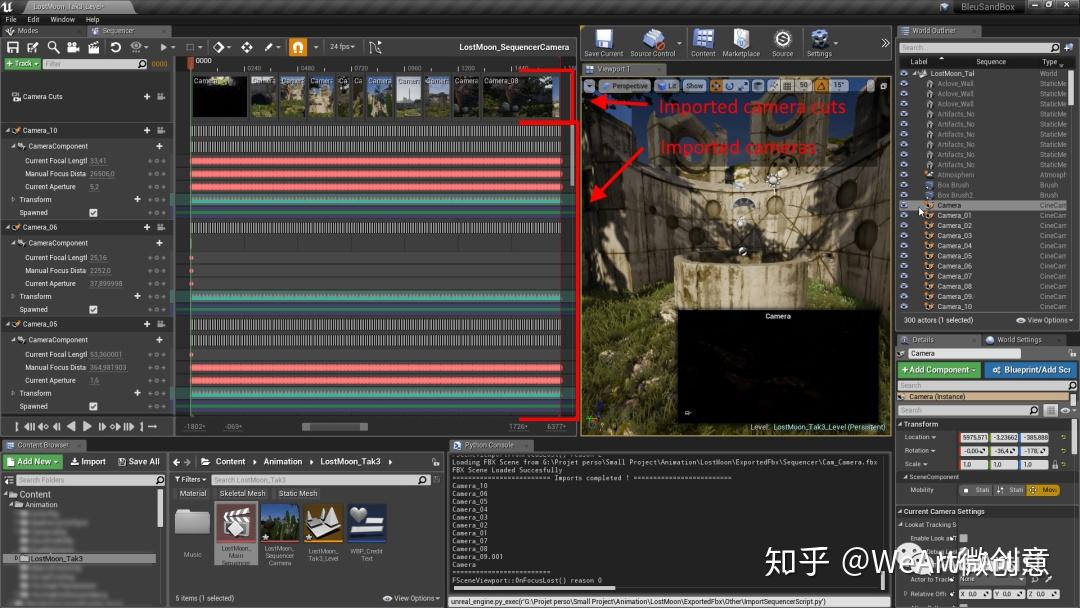
Task: Open the Window menu
Action: pyautogui.click(x=63, y=18)
